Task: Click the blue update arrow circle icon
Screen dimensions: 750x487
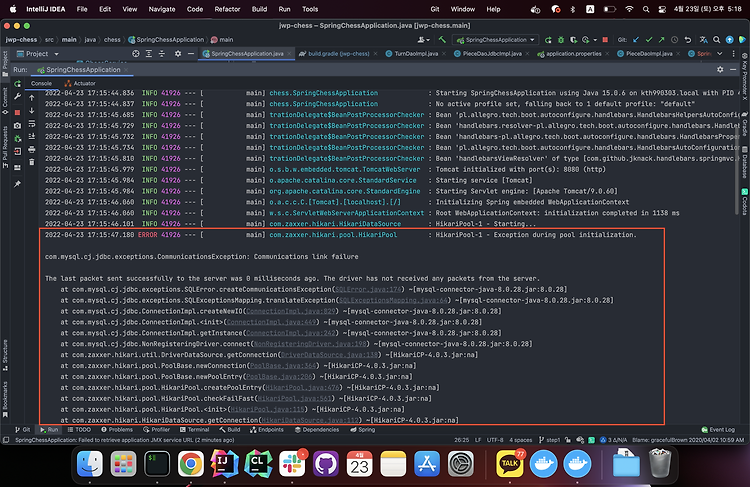Action: coord(729,40)
